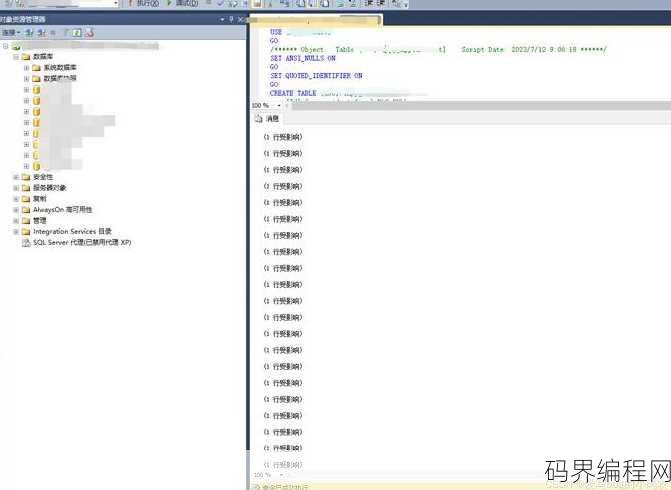Click the SET QUOTED_IDENTIFIER ON line
Screen dimensions: 671x490
[x=316, y=76]
